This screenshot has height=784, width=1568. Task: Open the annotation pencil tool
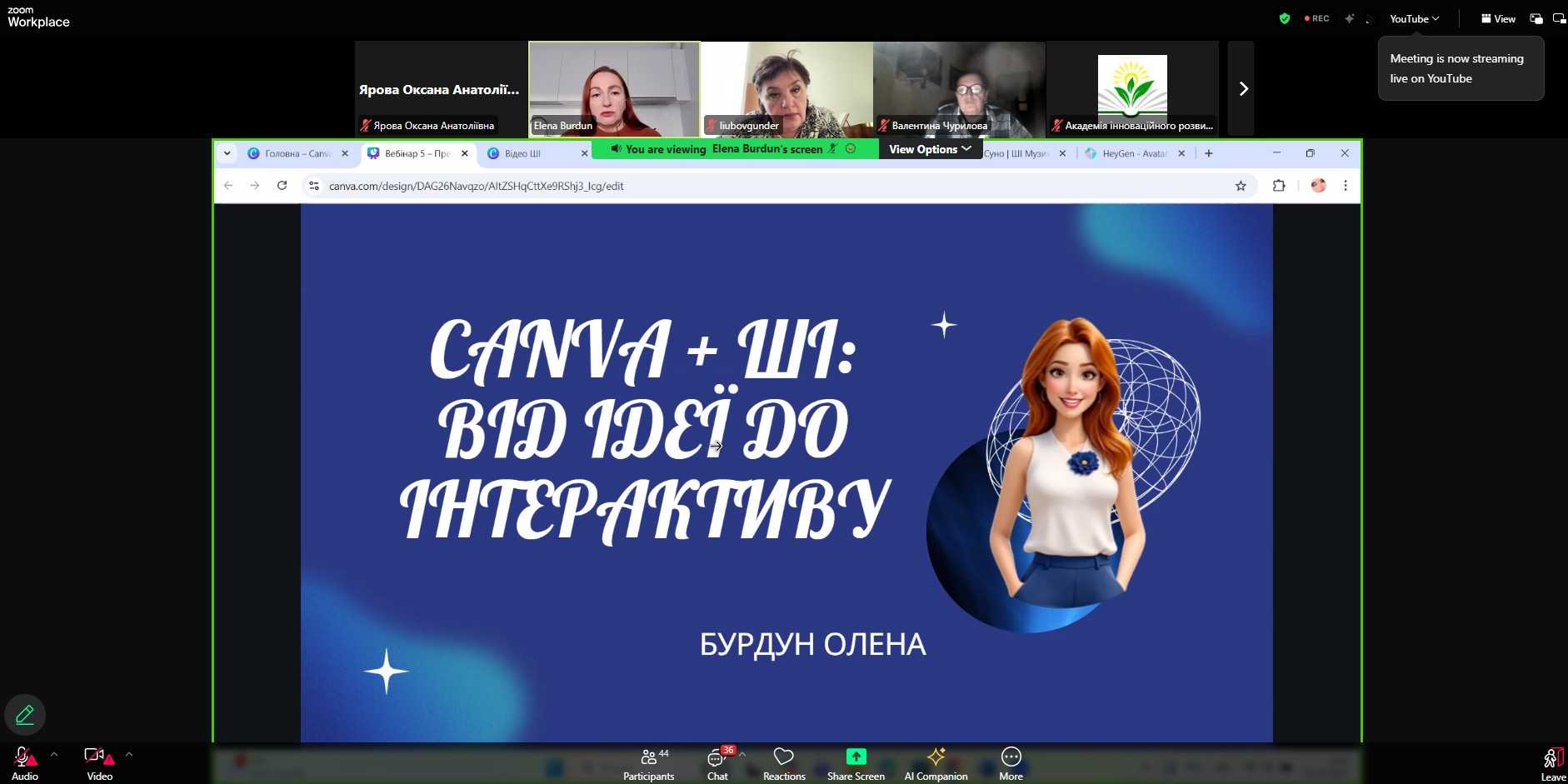[x=25, y=715]
